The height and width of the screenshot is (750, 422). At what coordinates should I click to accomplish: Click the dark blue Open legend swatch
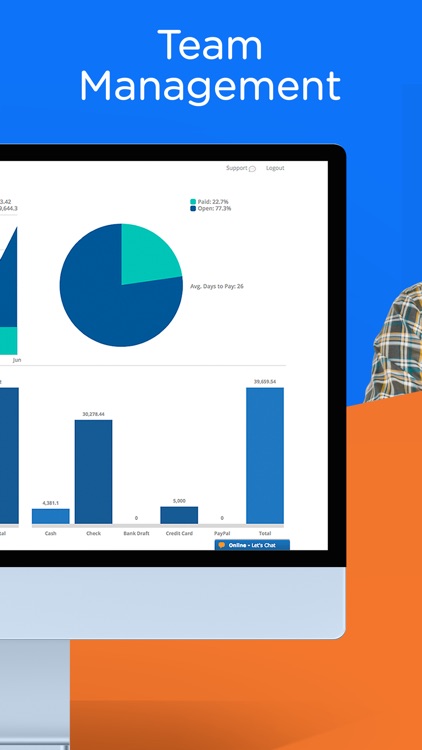193,209
